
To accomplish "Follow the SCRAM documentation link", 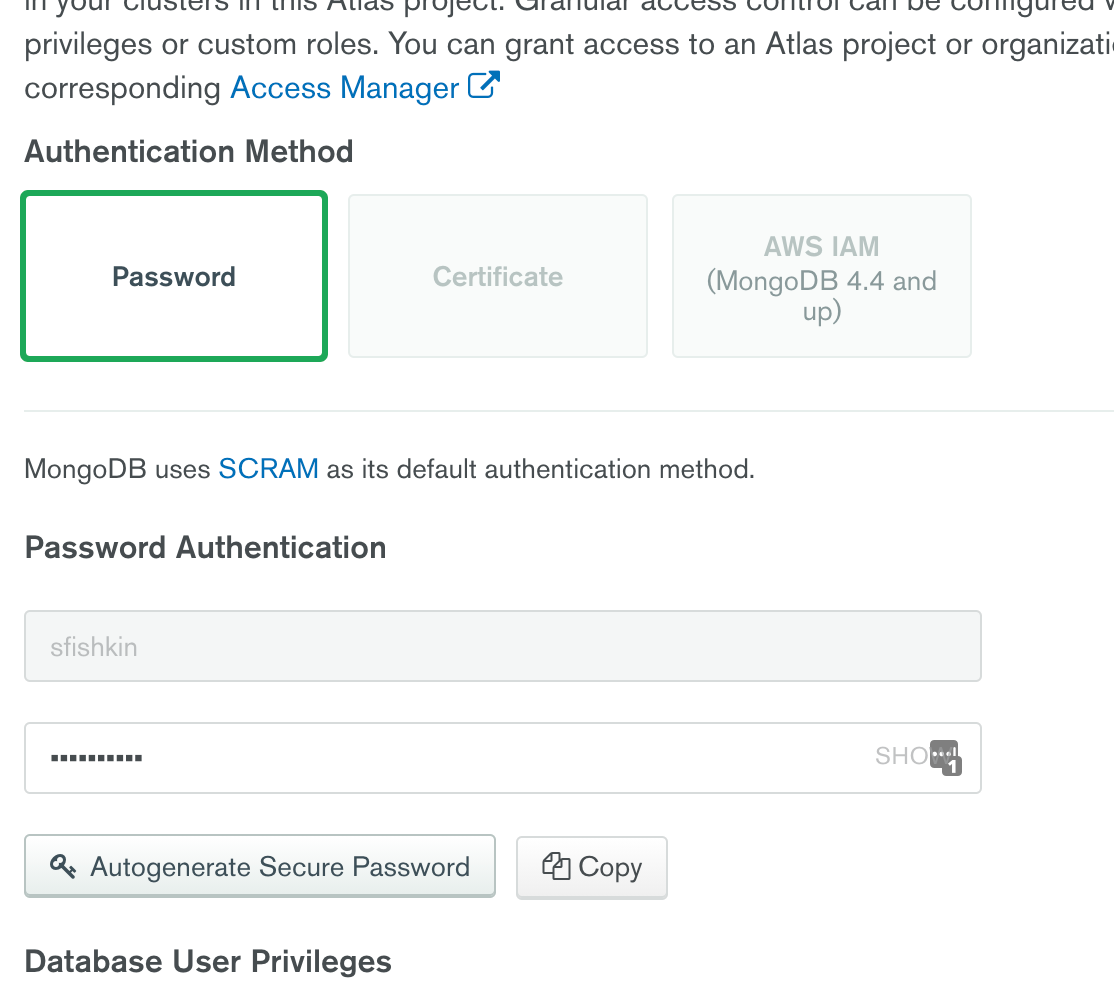I will [268, 469].
